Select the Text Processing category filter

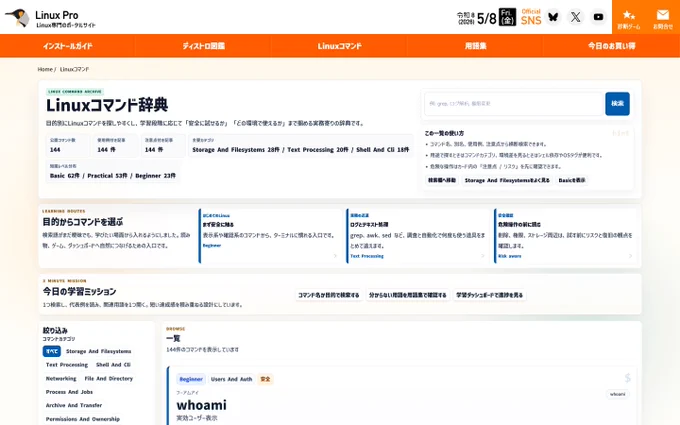click(67, 365)
